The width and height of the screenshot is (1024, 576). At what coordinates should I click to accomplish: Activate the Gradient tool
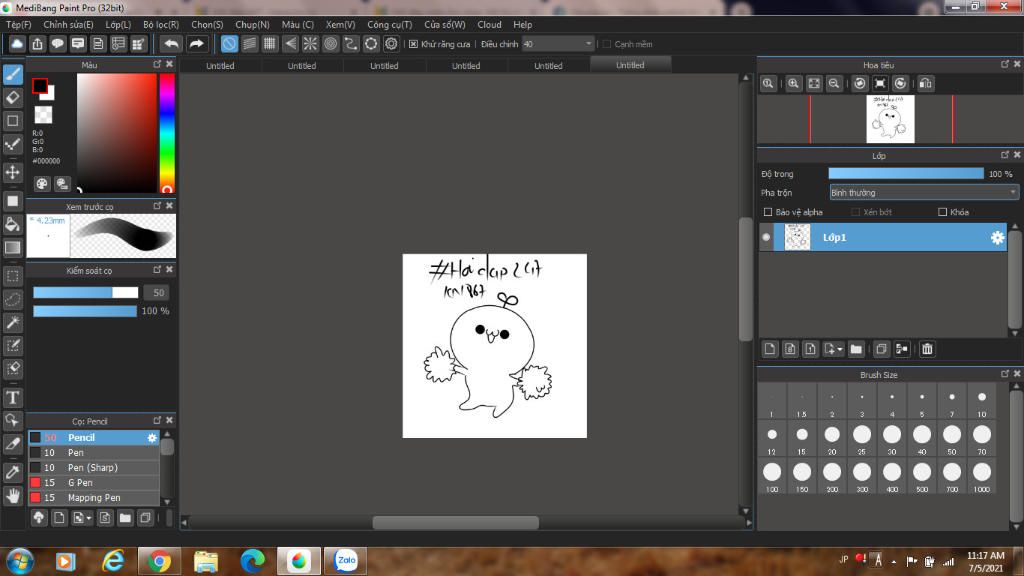(13, 248)
